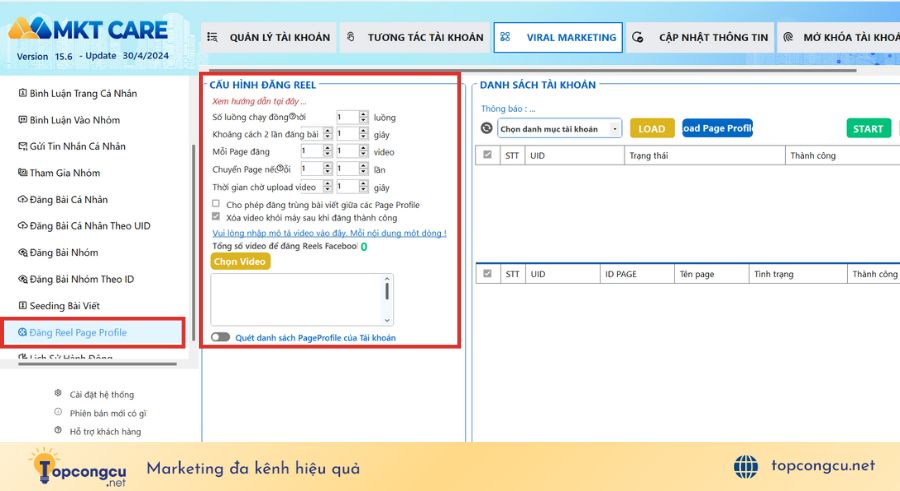Image resolution: width=900 pixels, height=491 pixels.
Task: Turn on Quét danh sách PageProfile toggle
Action: tap(220, 337)
